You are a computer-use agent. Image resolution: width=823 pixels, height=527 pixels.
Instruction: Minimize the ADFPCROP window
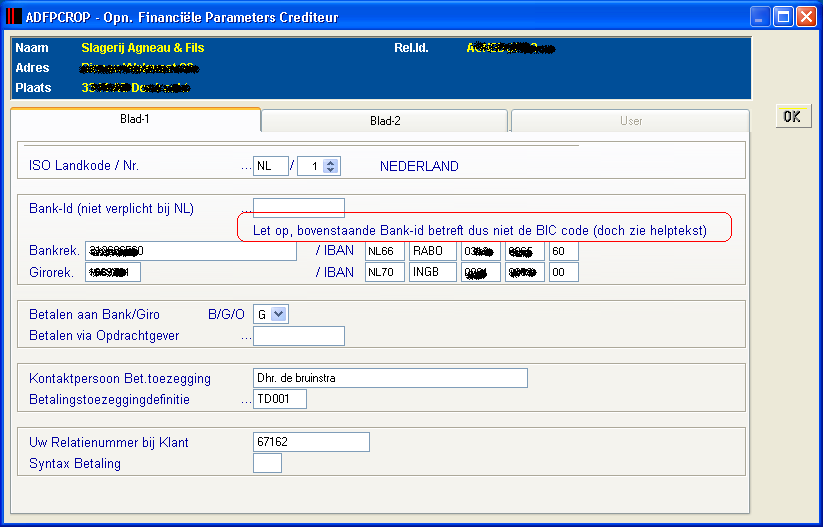pos(759,17)
